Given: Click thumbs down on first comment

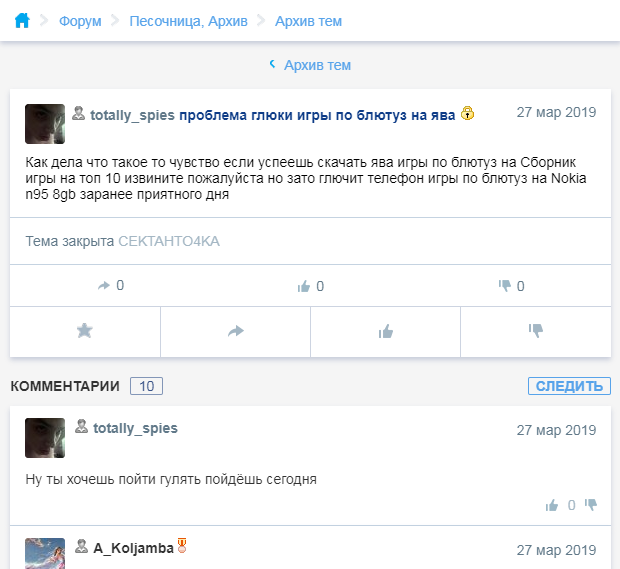Looking at the screenshot, I should click(591, 505).
